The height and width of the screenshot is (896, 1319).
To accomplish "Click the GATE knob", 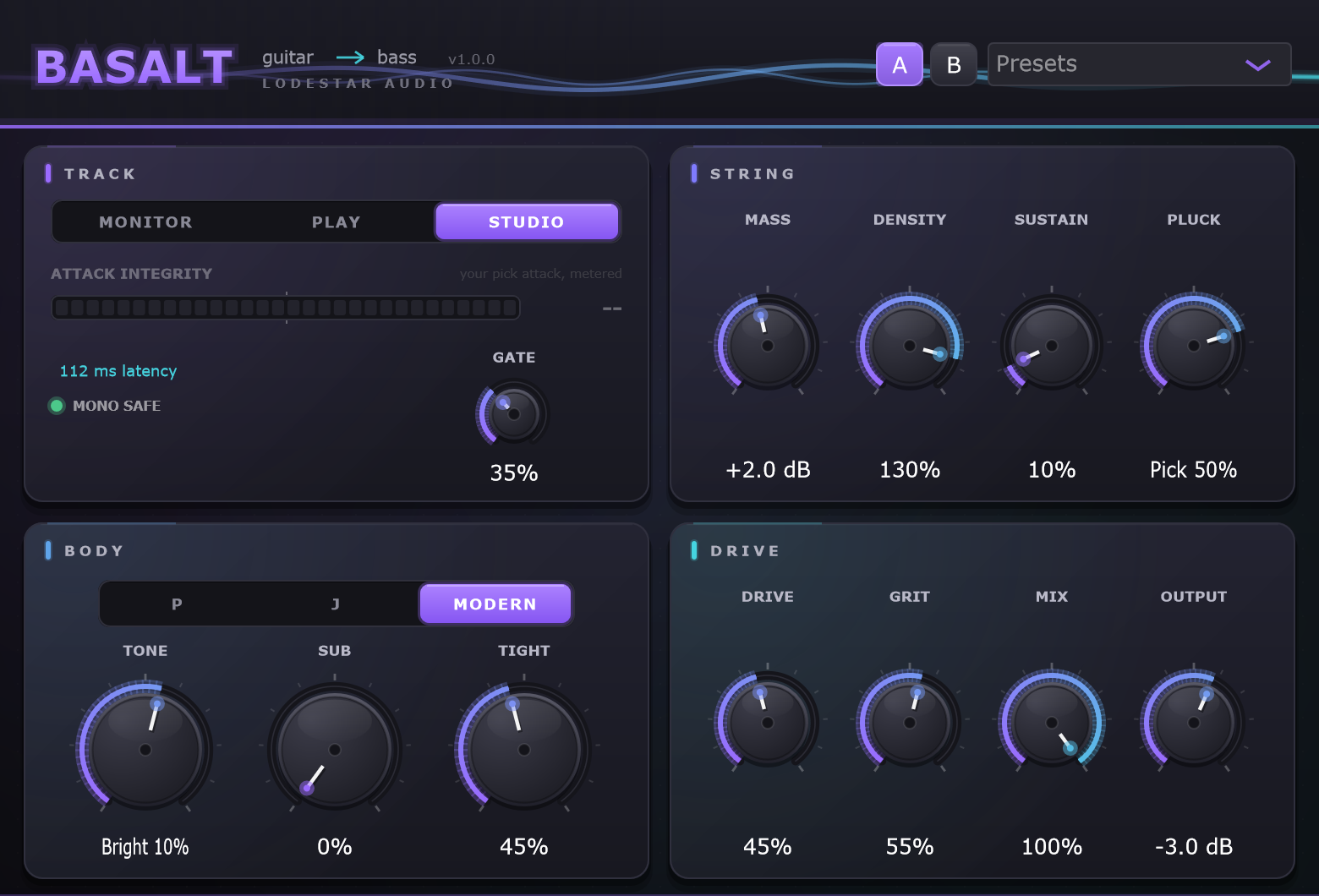I will point(513,413).
